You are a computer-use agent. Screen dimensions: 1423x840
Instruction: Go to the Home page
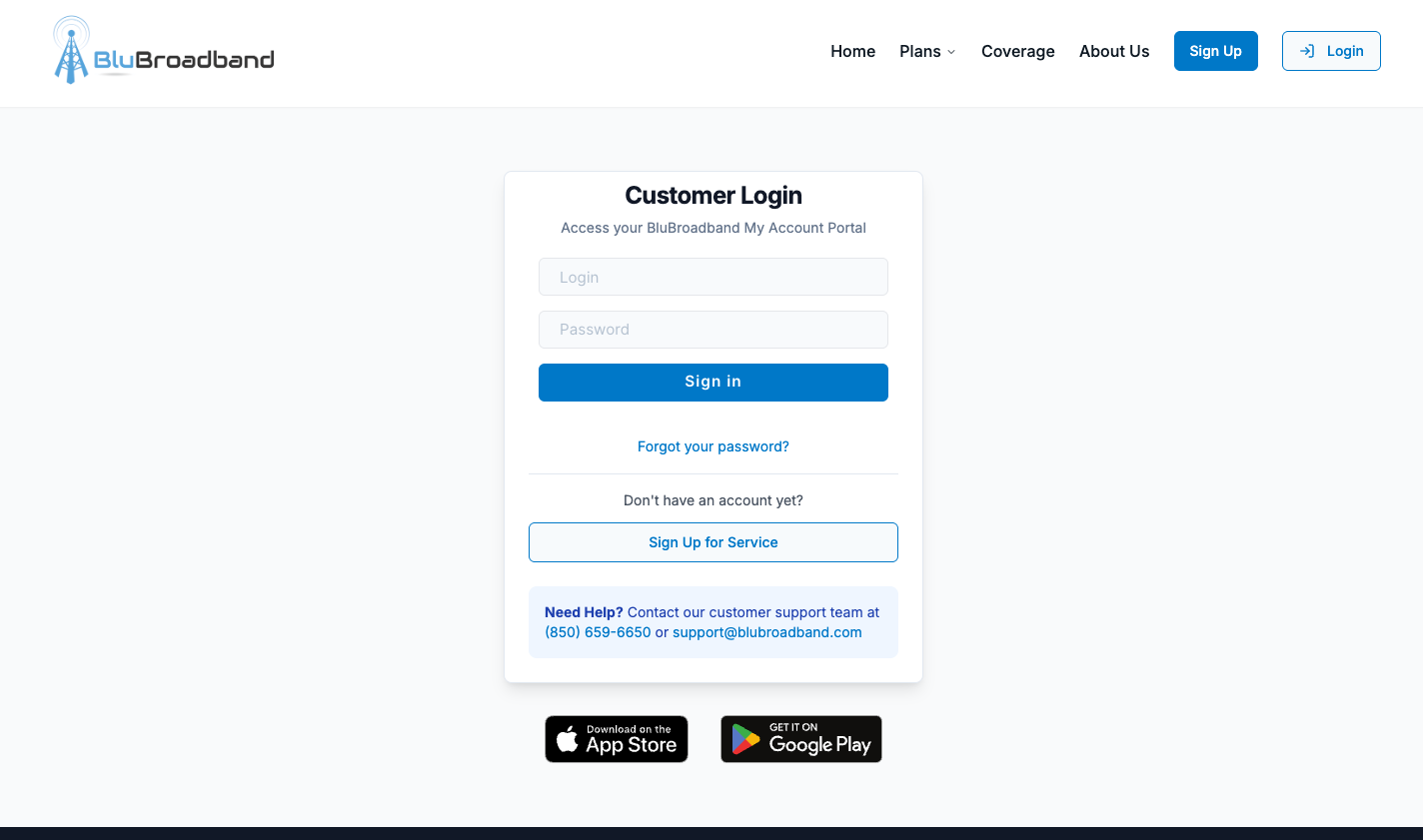pyautogui.click(x=852, y=51)
